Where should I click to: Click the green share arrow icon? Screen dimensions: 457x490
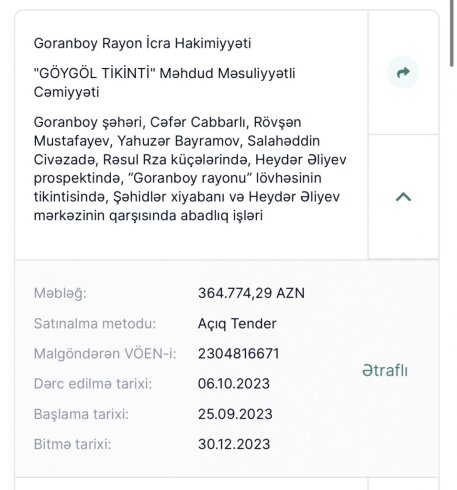point(403,72)
